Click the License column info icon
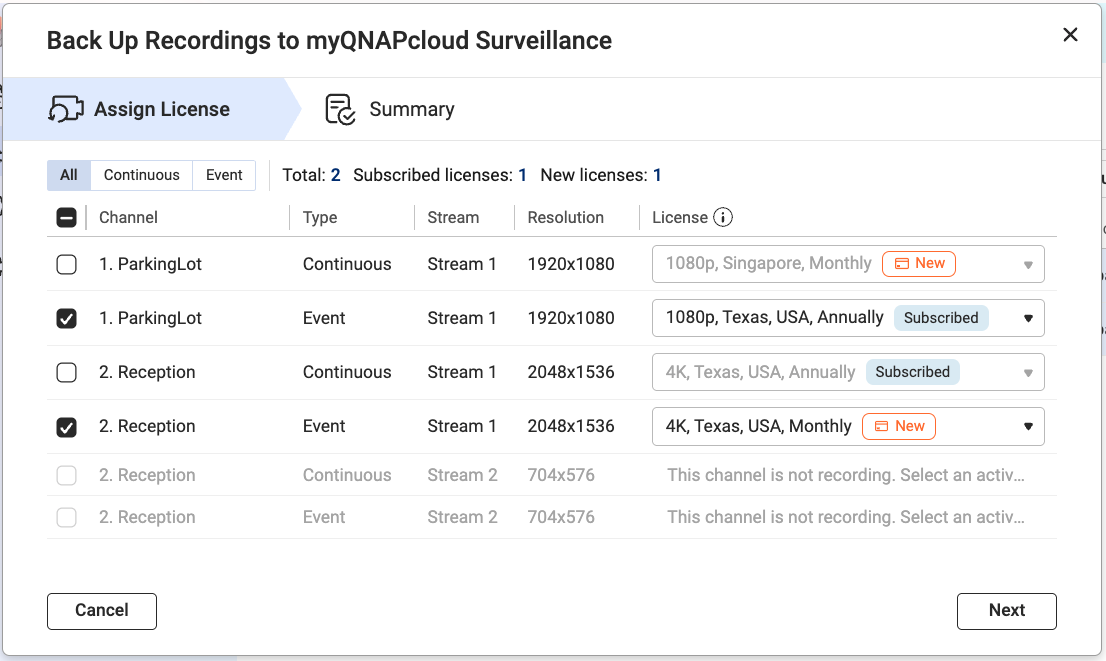1106x661 pixels. pos(723,217)
